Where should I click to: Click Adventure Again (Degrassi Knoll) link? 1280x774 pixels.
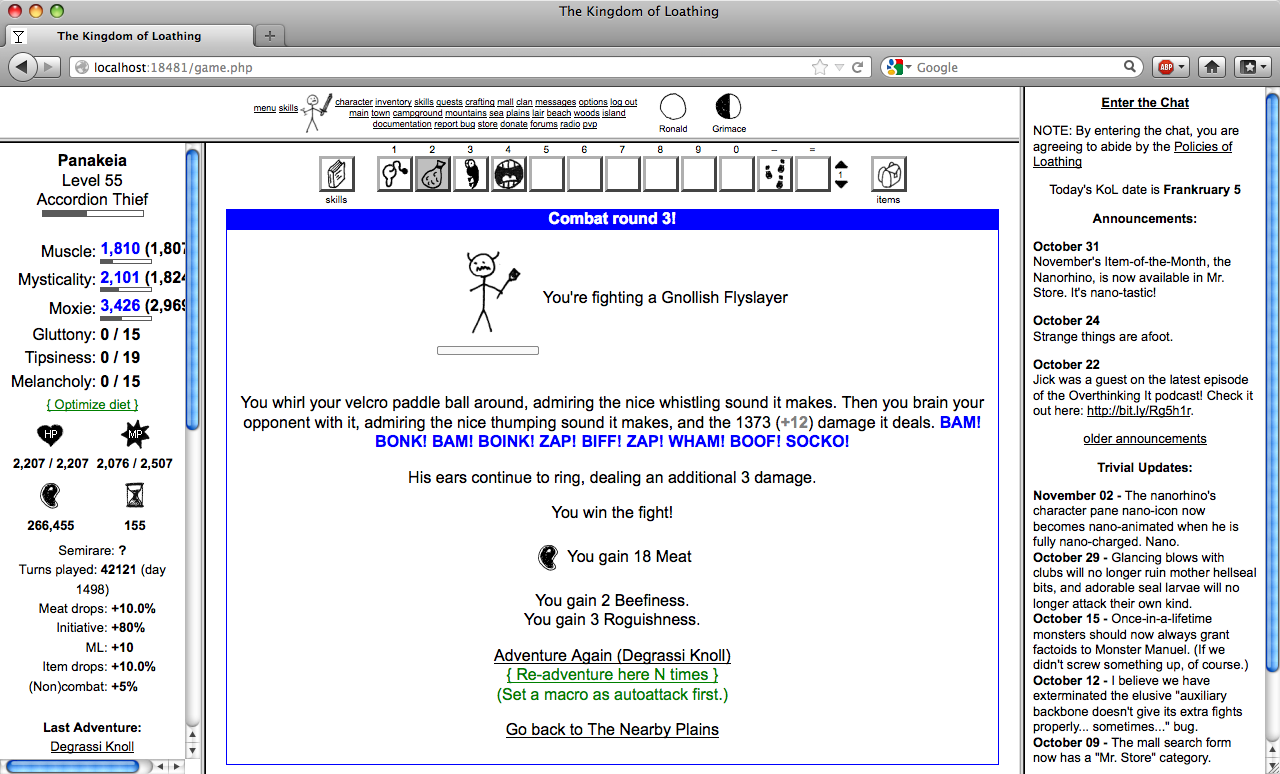[x=612, y=656]
